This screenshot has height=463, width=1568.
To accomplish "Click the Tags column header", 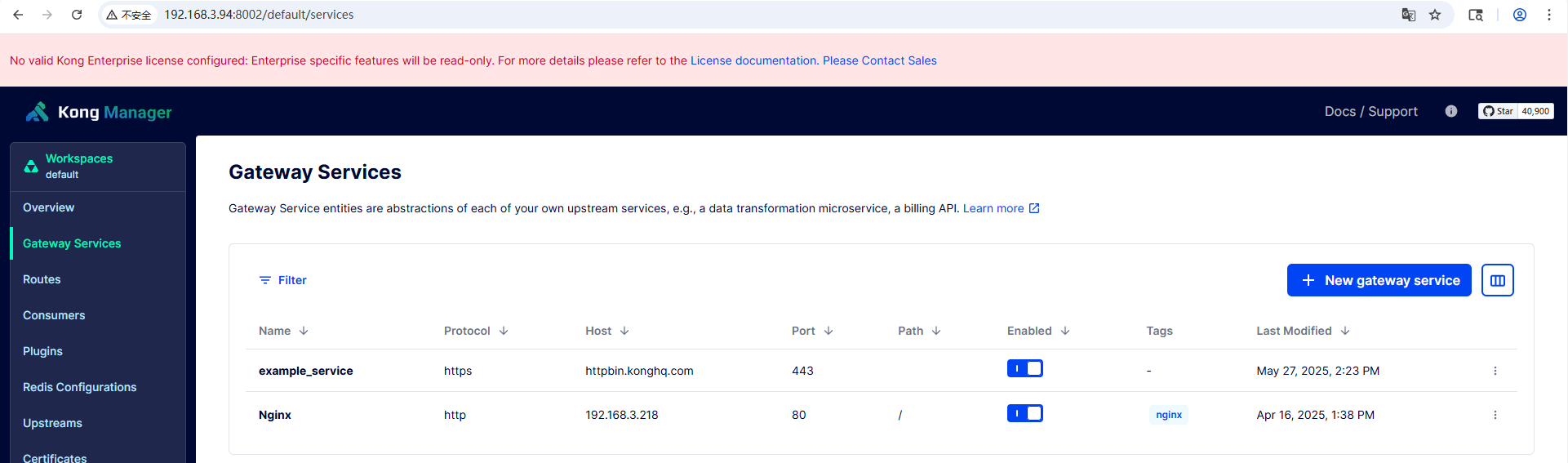I will [1159, 331].
